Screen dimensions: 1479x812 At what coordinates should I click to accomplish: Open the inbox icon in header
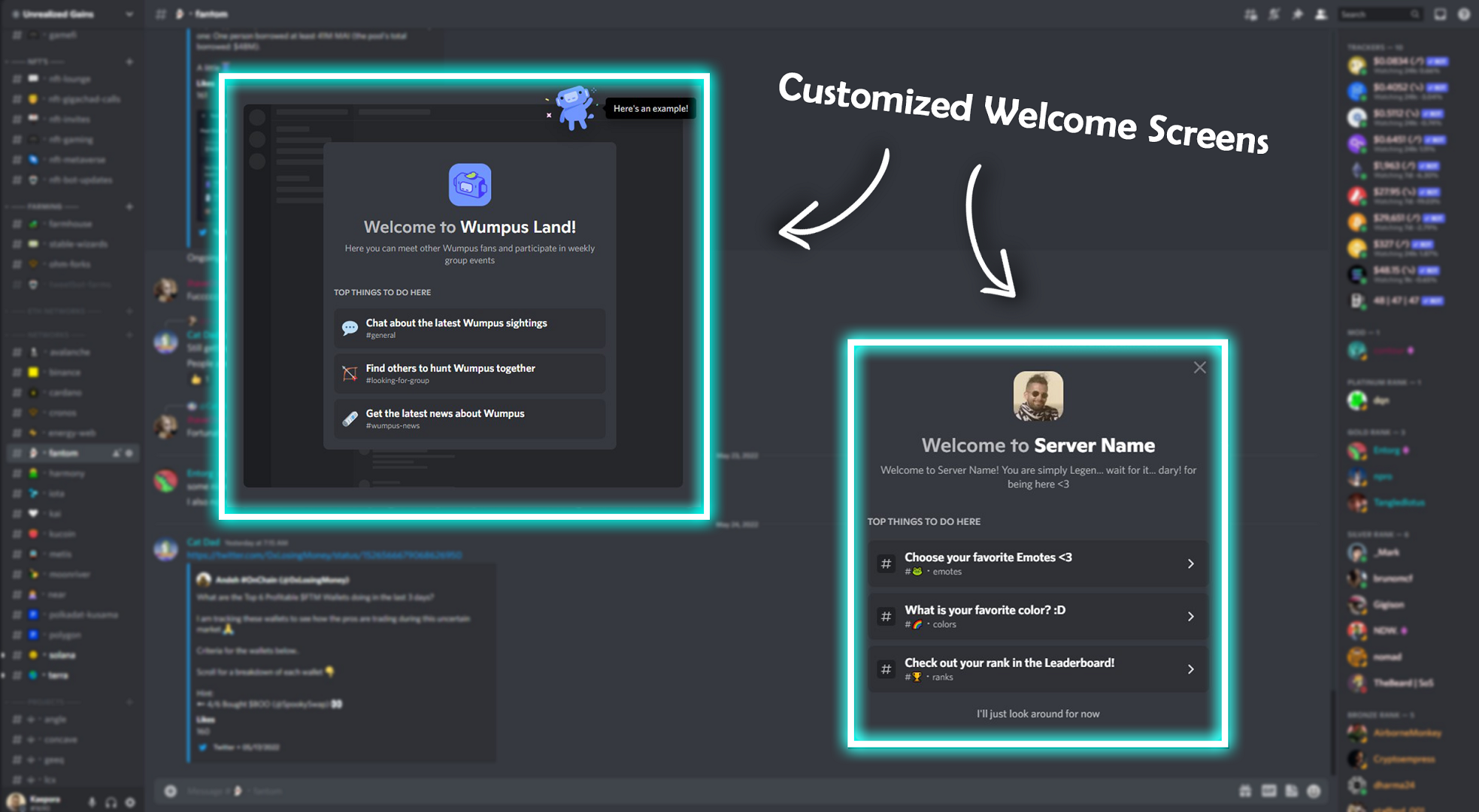click(x=1440, y=14)
